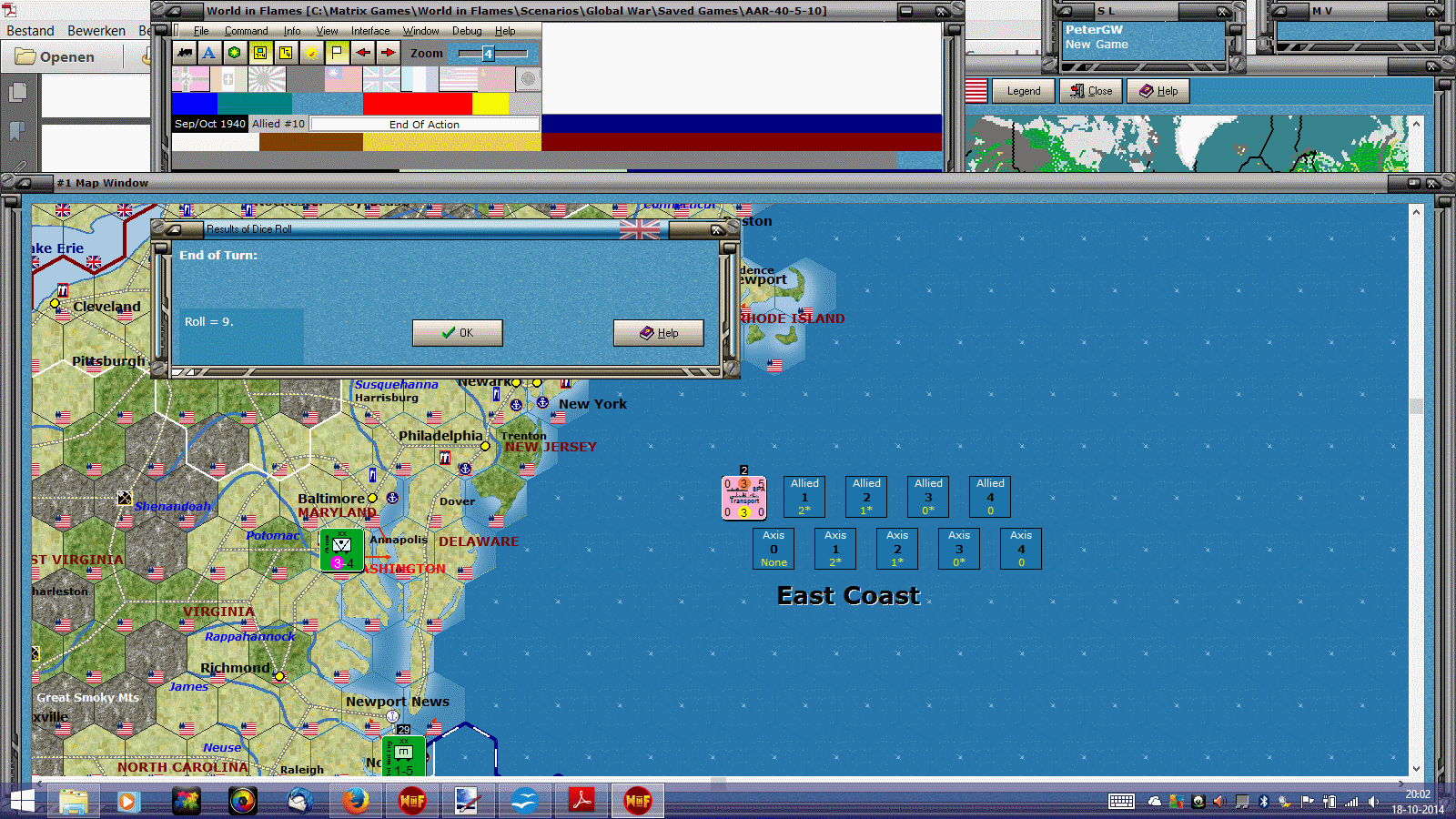
Task: Click the Legend button in globe window
Action: point(1024,91)
